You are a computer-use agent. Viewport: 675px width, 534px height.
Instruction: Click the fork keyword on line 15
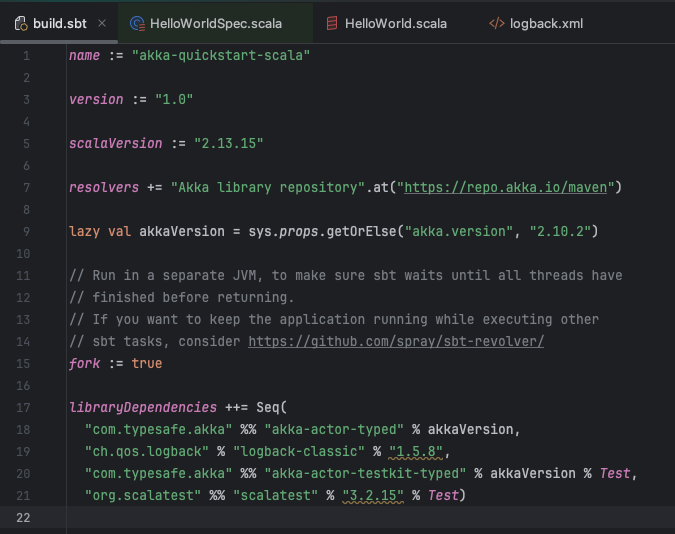84,363
